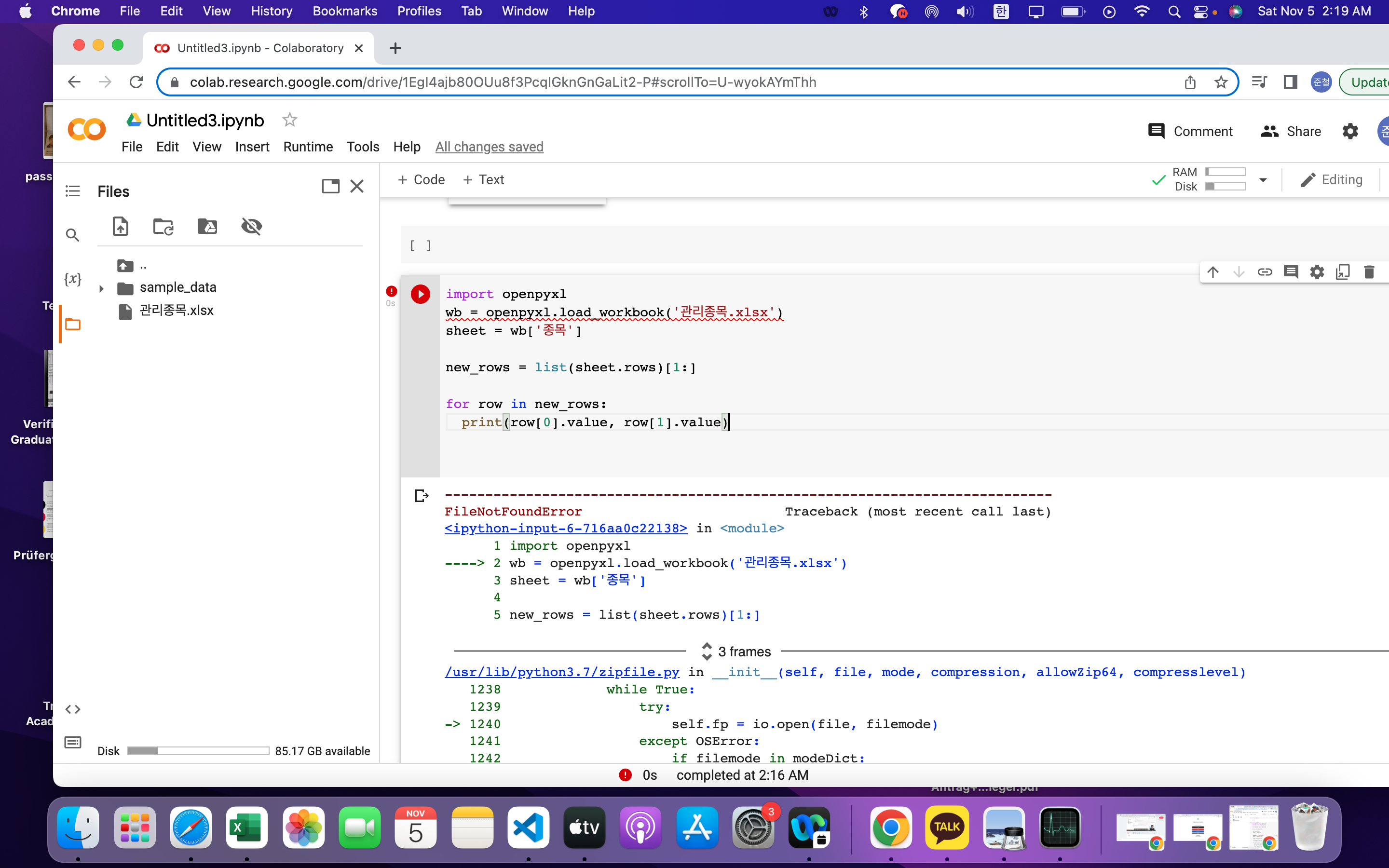Open Files pane in new window
Viewport: 1389px width, 868px height.
click(330, 186)
